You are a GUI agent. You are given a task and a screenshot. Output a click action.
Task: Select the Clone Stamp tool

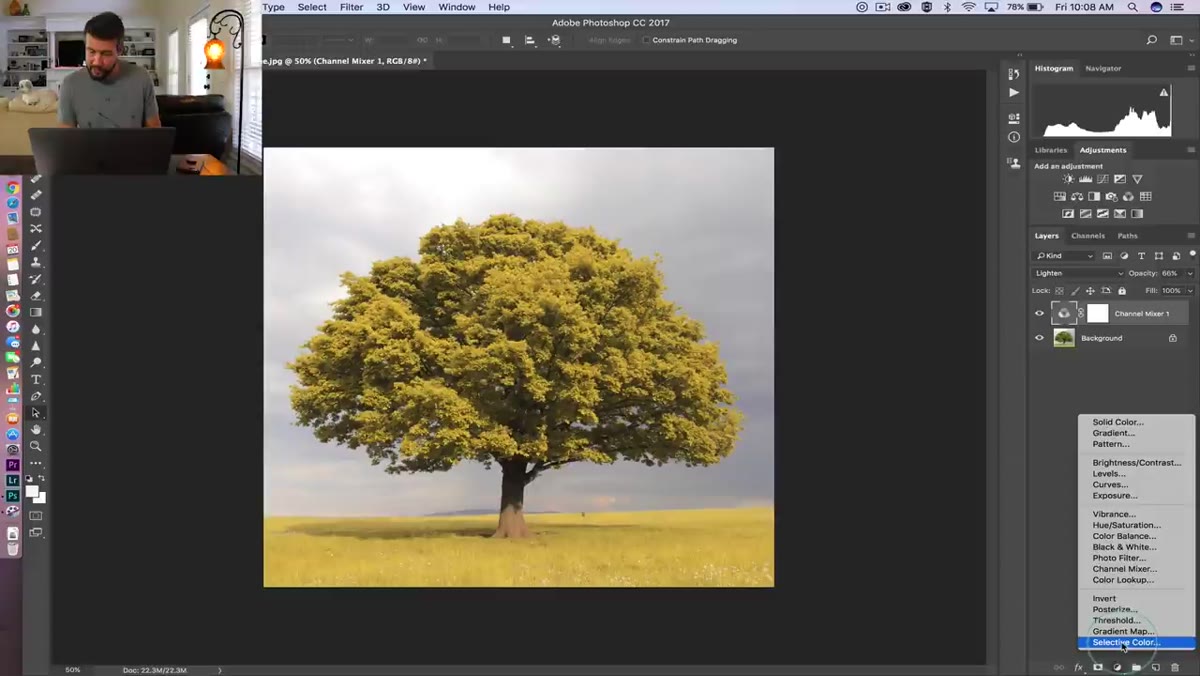[36, 262]
